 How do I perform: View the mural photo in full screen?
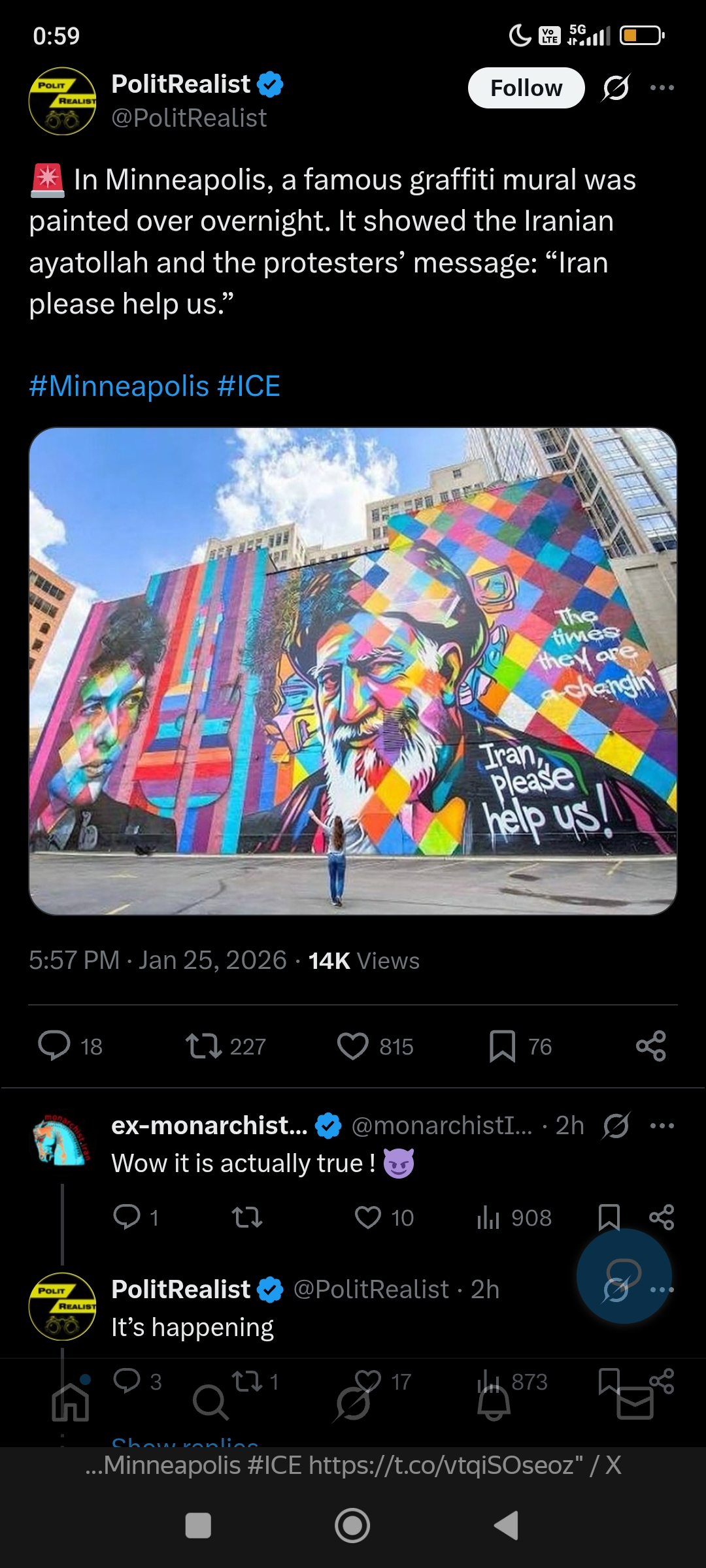click(353, 671)
